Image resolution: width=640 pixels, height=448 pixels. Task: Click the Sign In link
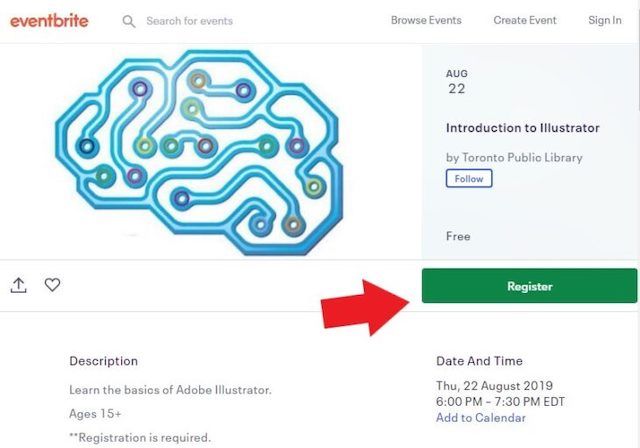(x=604, y=21)
